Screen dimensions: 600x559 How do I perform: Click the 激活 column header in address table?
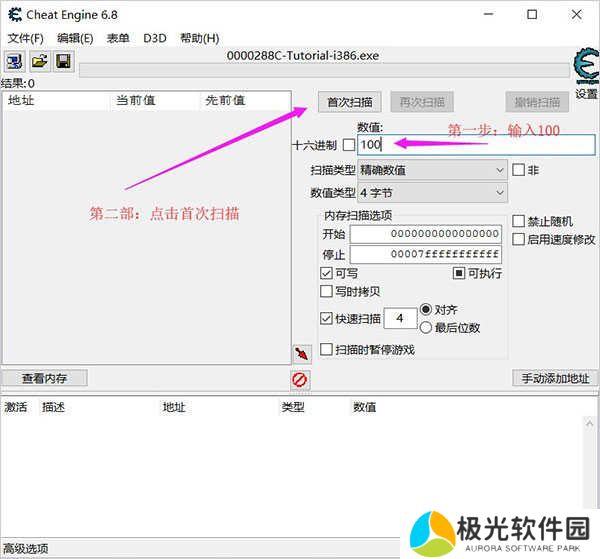[x=16, y=407]
